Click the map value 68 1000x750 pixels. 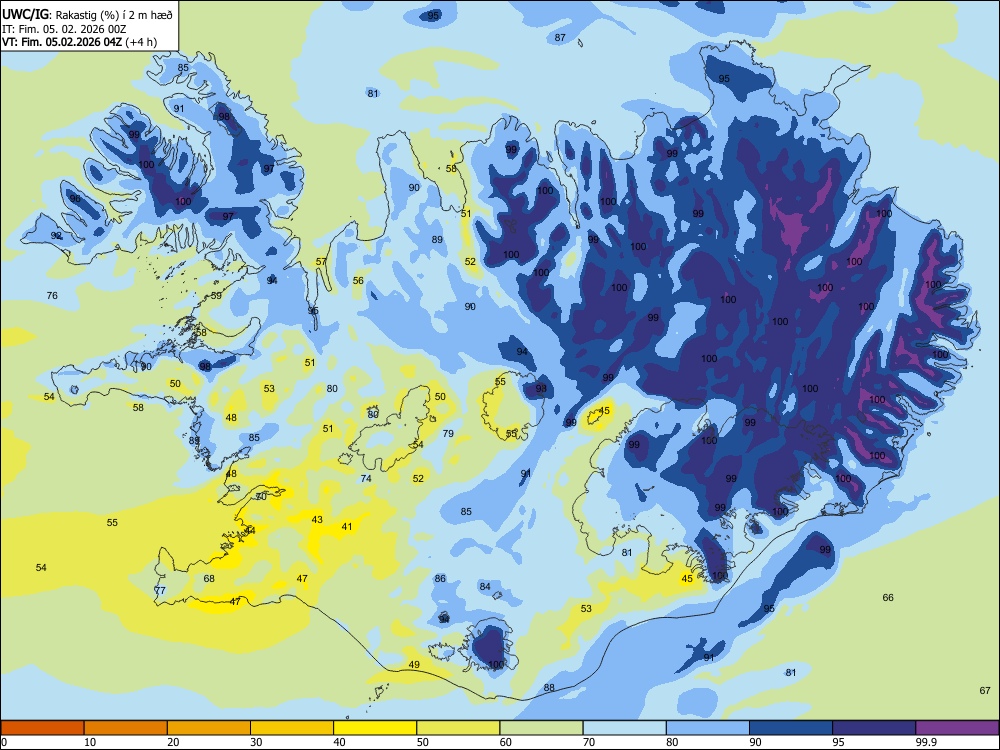(209, 579)
